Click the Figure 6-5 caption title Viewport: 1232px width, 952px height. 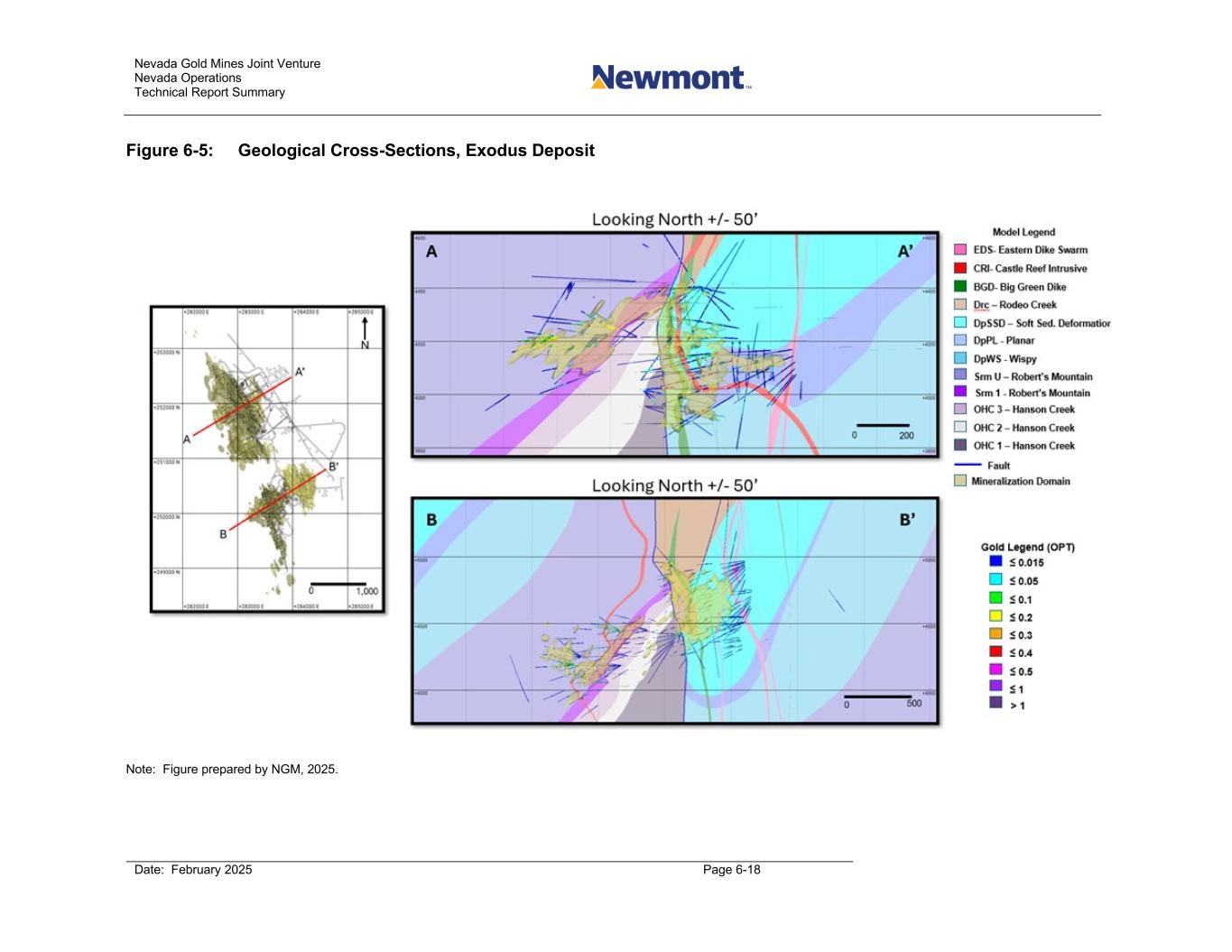pos(360,151)
